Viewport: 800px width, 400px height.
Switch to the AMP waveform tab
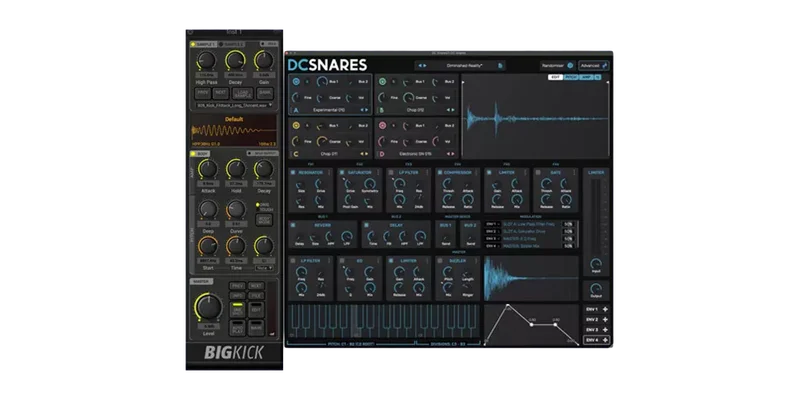click(x=586, y=77)
